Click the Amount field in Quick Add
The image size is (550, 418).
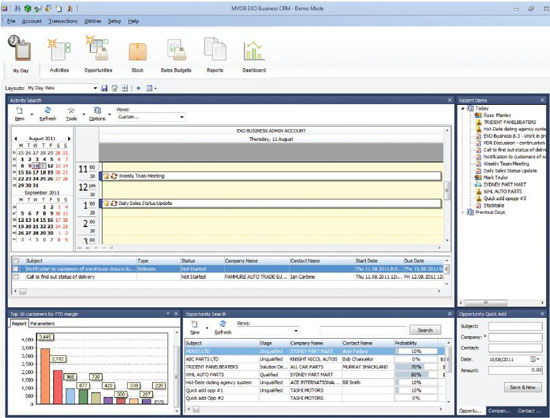(x=515, y=370)
